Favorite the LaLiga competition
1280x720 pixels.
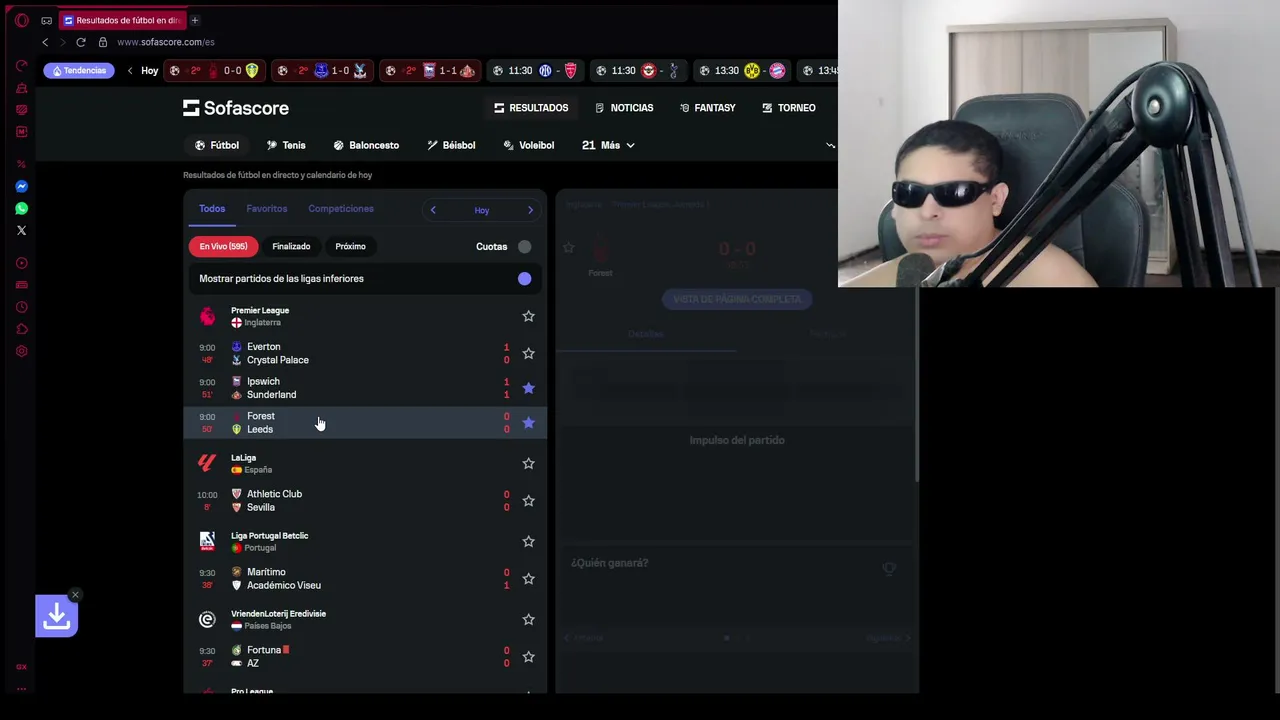point(528,463)
